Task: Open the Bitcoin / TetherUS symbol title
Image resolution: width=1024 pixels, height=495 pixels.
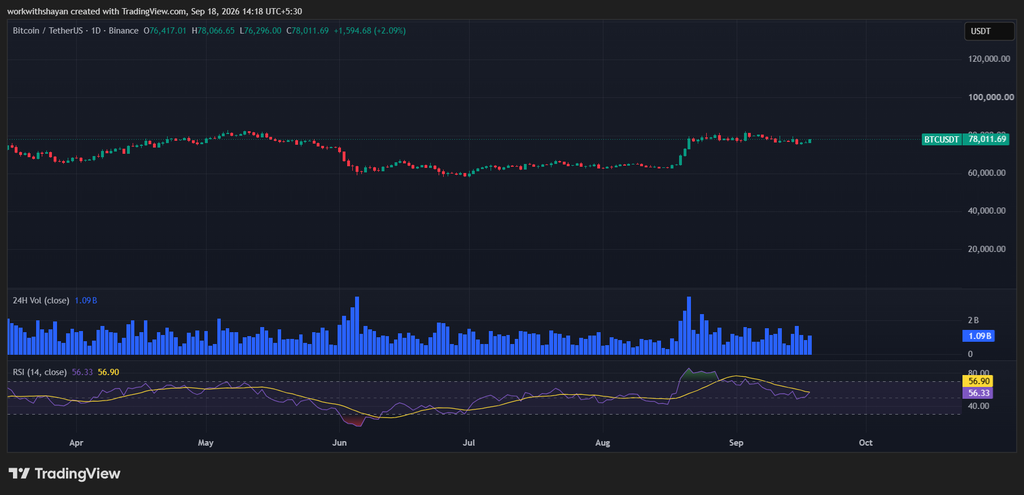Action: (x=76, y=31)
